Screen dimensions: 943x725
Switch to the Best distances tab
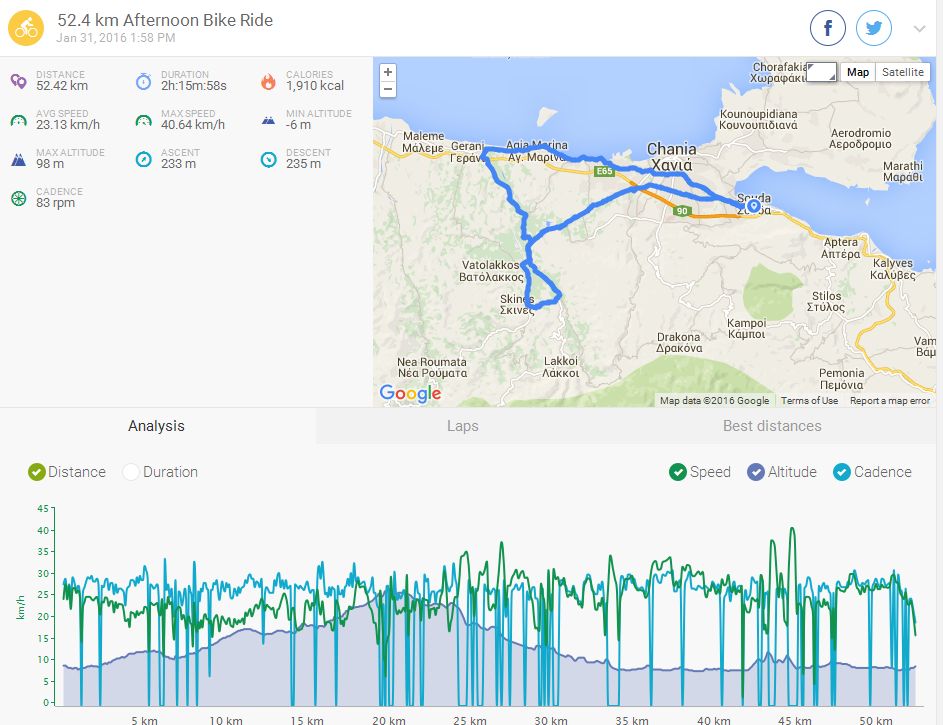click(x=772, y=426)
